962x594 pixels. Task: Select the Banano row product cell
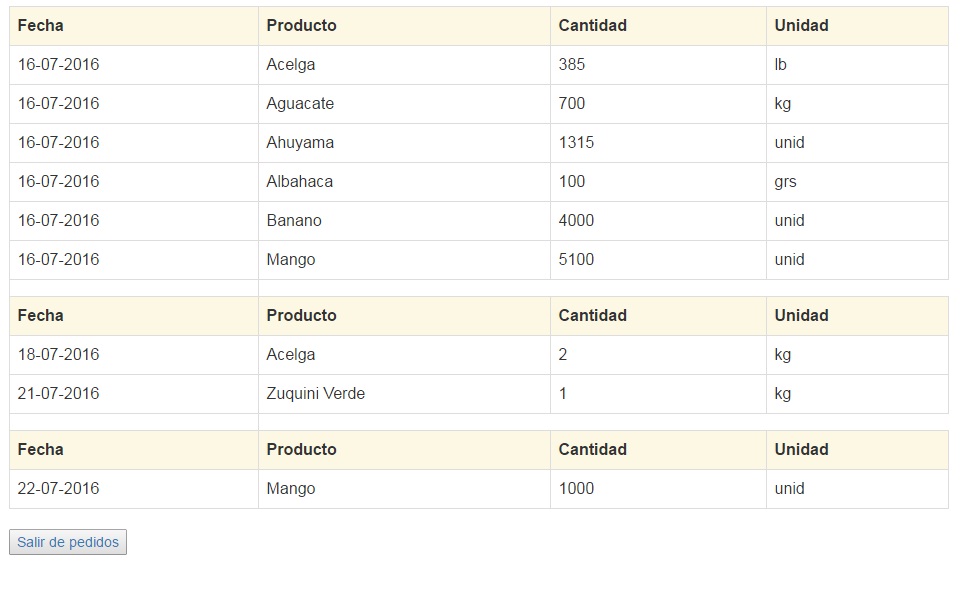point(294,220)
